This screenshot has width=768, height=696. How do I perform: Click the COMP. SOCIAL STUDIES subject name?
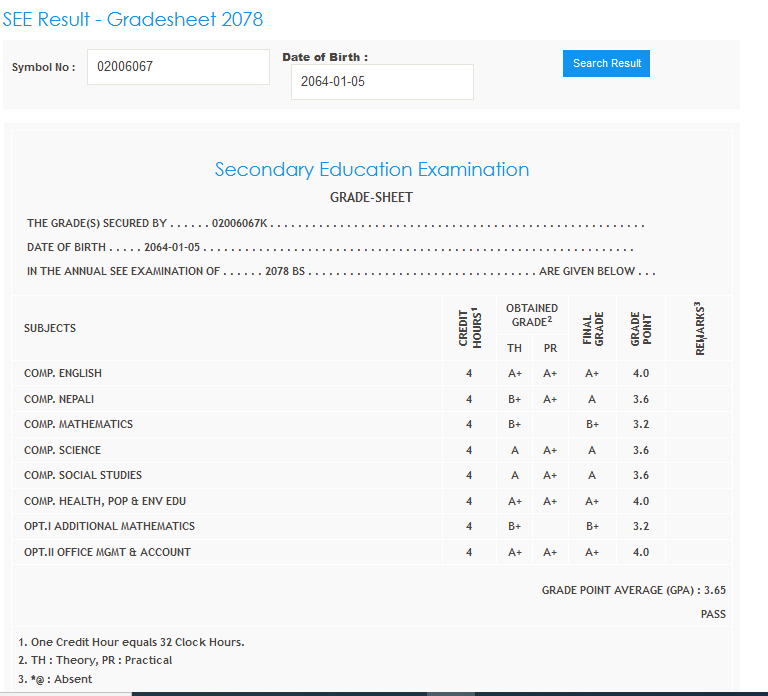[x=83, y=475]
